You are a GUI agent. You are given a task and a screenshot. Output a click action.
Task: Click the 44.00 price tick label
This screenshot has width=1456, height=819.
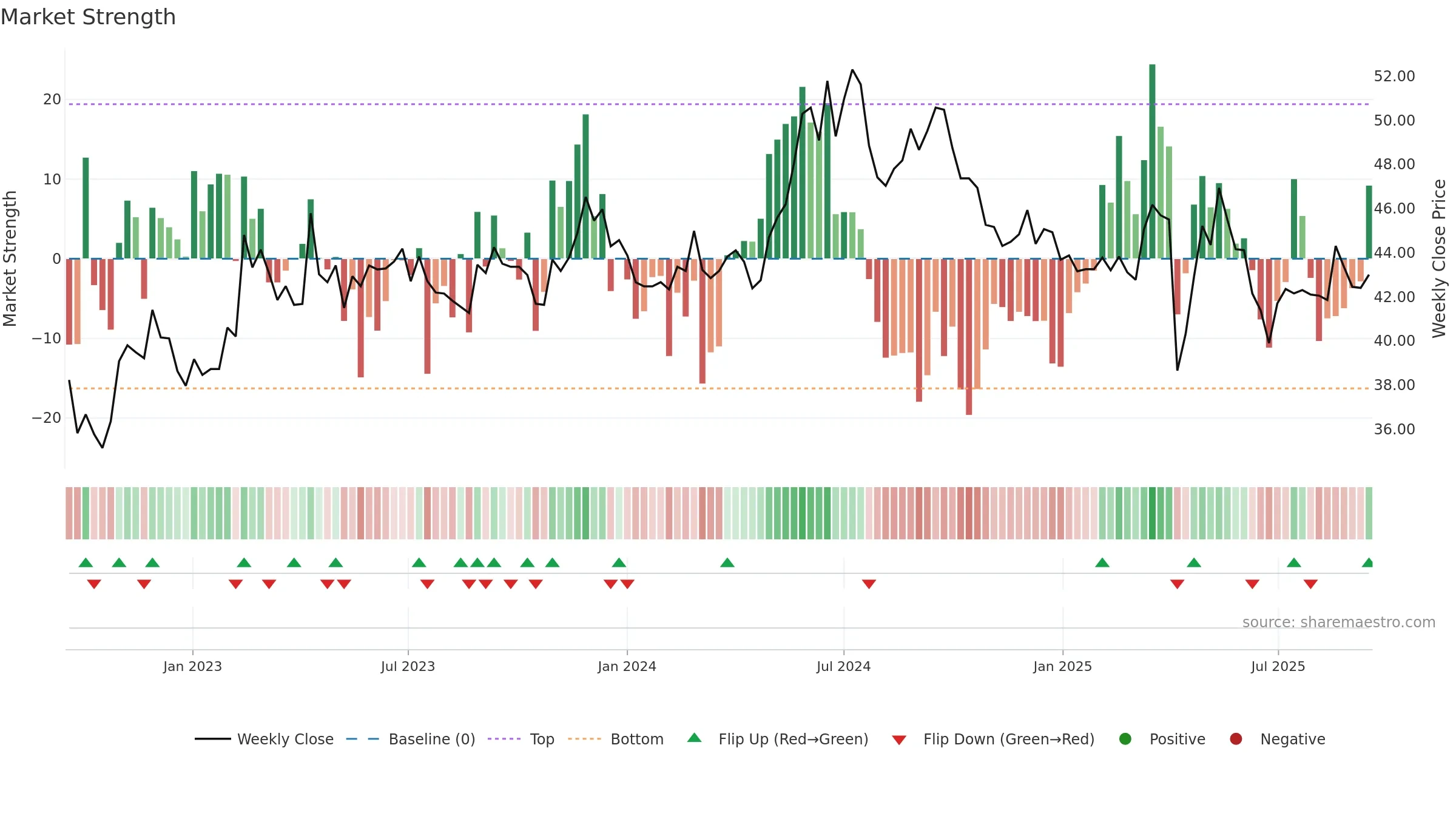[x=1394, y=253]
